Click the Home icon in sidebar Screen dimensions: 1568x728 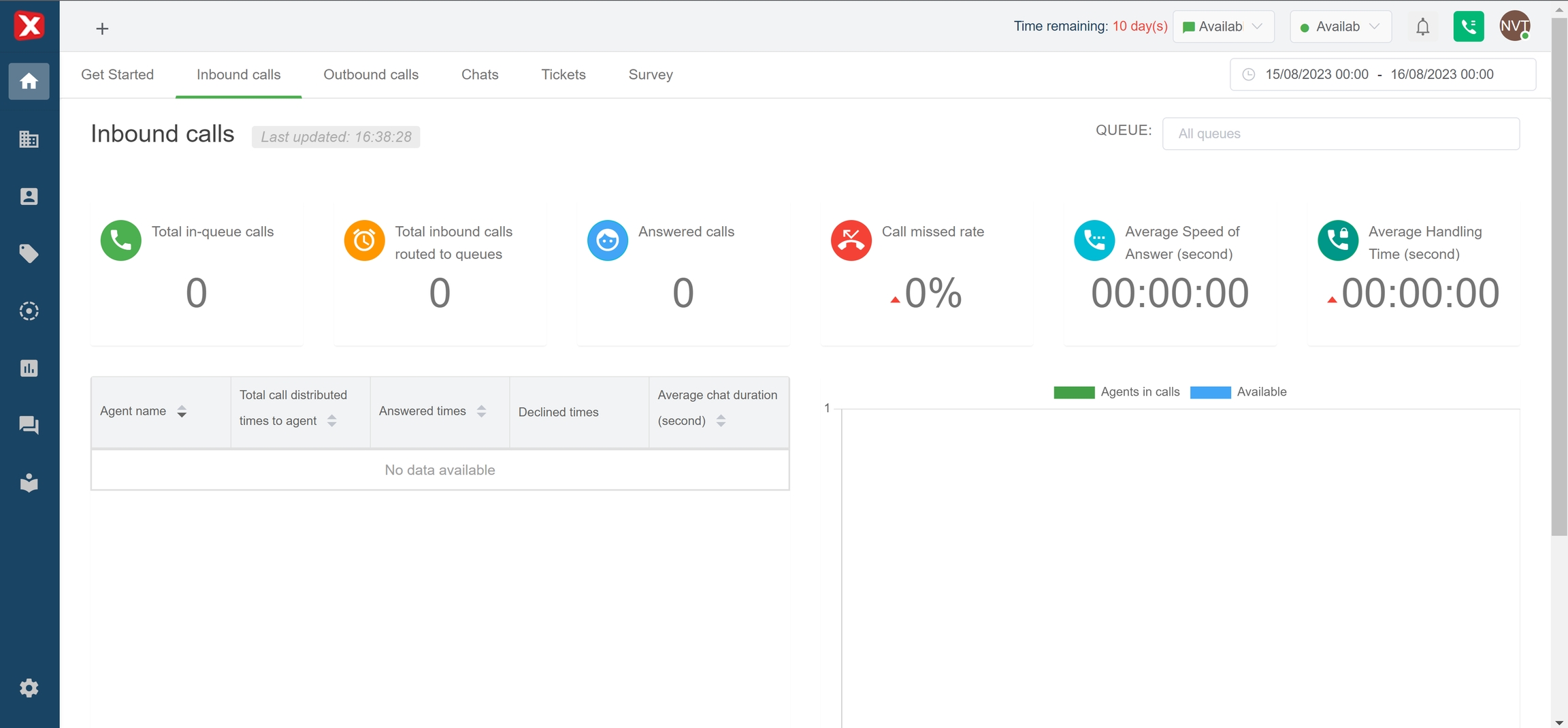coord(29,82)
